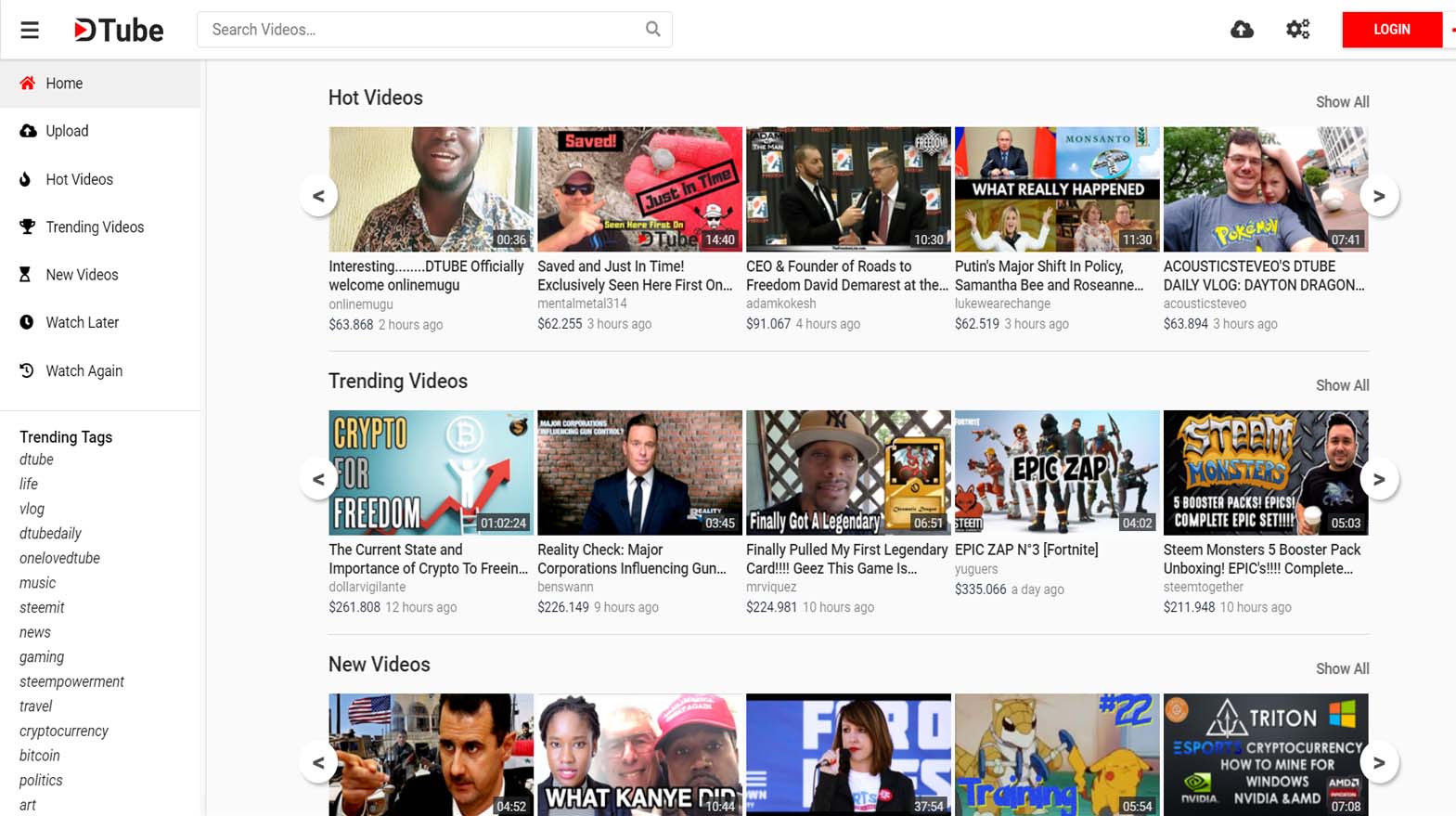Click the Watch Again history icon
1456x816 pixels.
click(x=27, y=370)
